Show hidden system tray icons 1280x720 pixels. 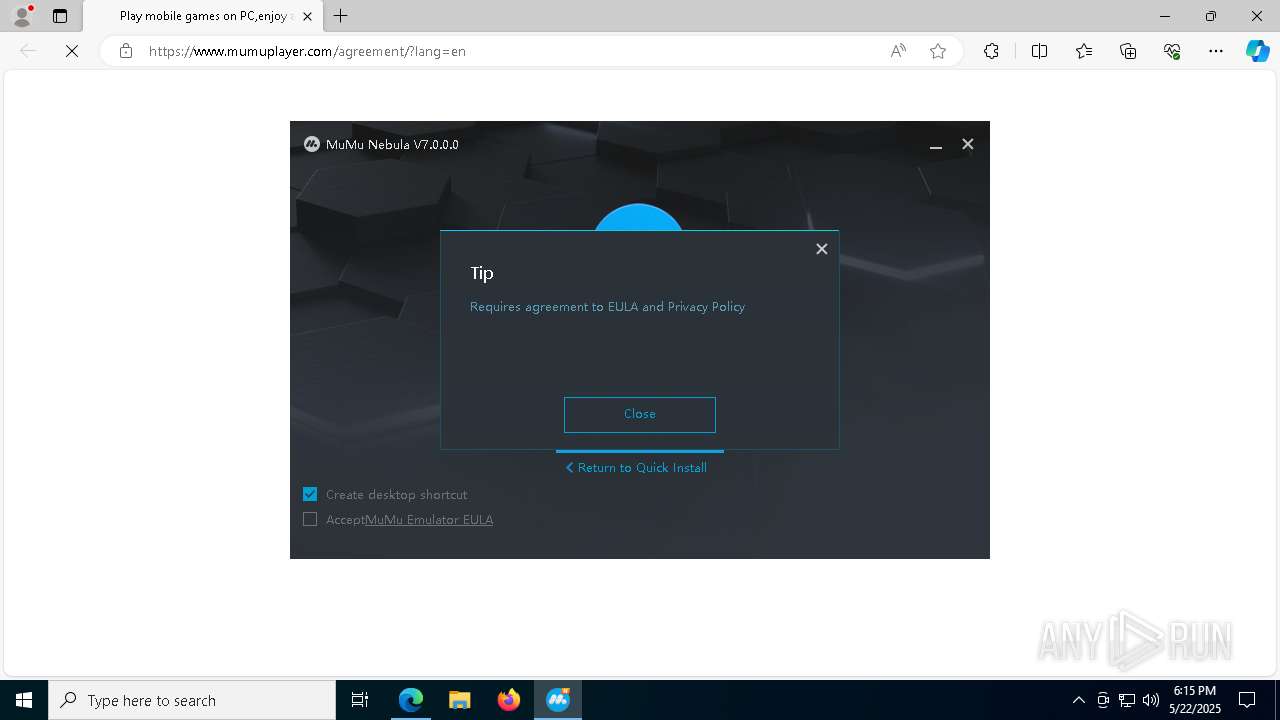coord(1078,700)
